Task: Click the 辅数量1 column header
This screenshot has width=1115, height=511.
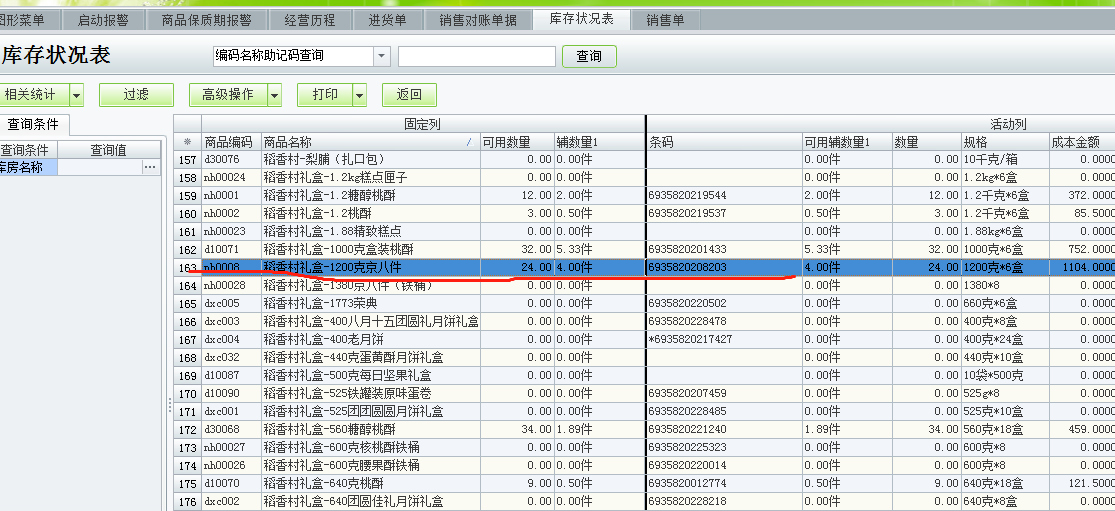Action: 599,142
